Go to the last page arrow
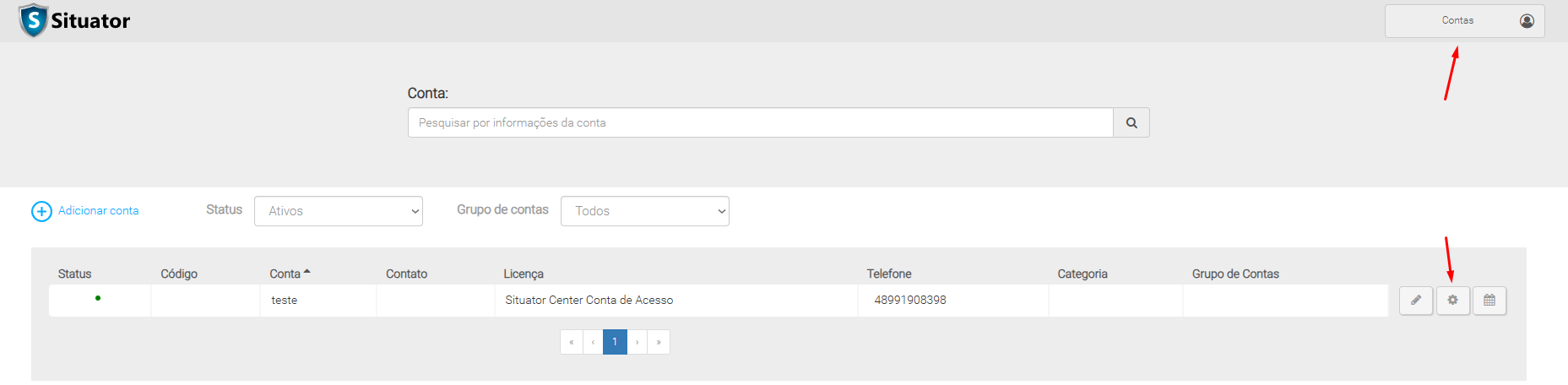 (x=659, y=342)
